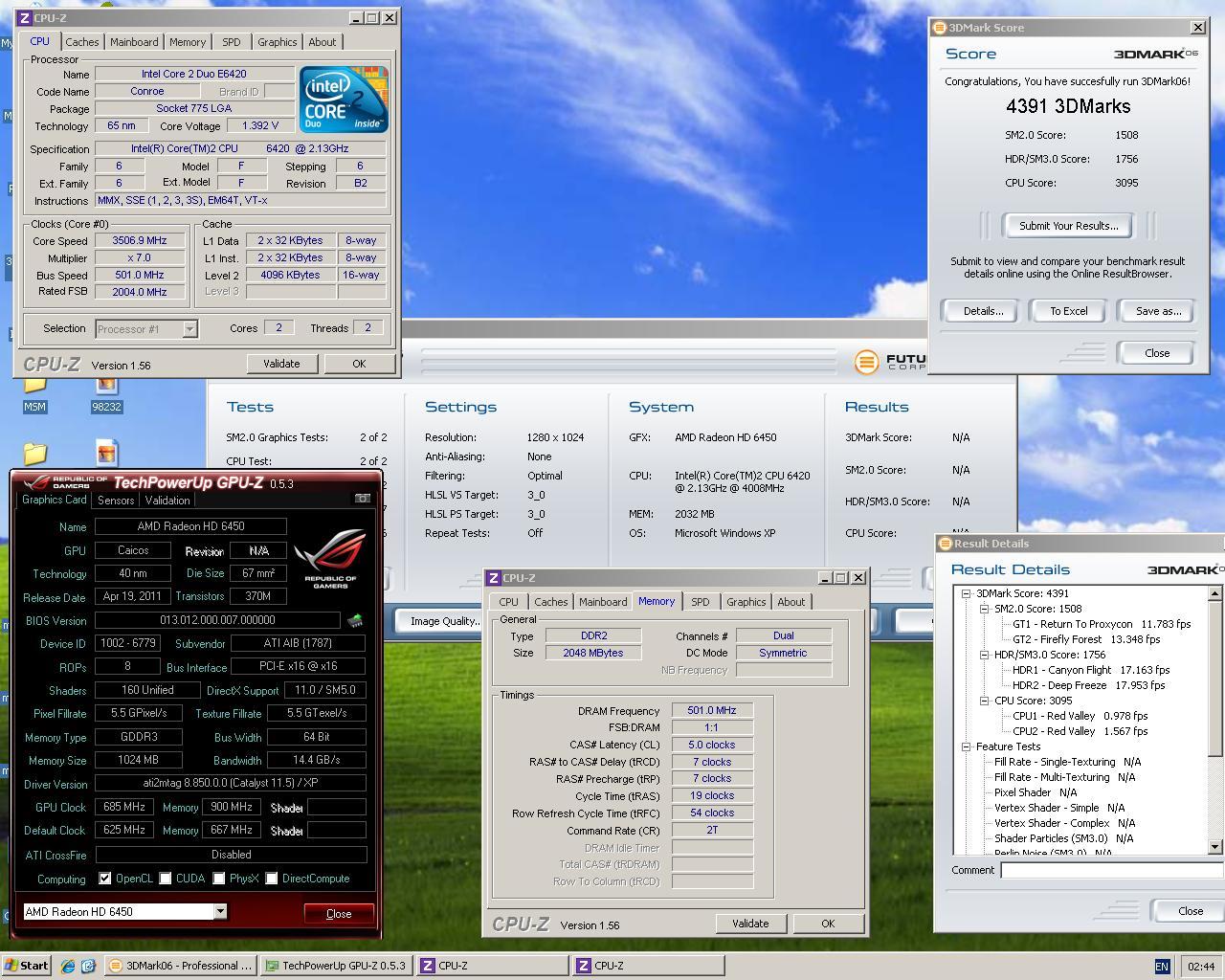
Task: Click the EN language indicator in the tray
Action: 1162,967
